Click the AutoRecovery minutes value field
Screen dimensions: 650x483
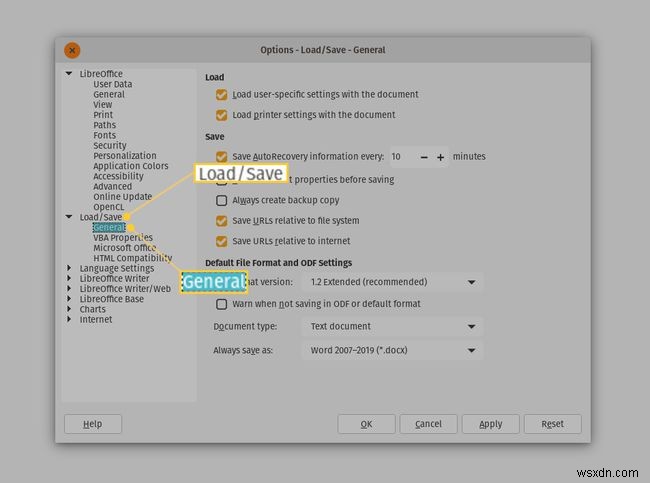coord(402,157)
